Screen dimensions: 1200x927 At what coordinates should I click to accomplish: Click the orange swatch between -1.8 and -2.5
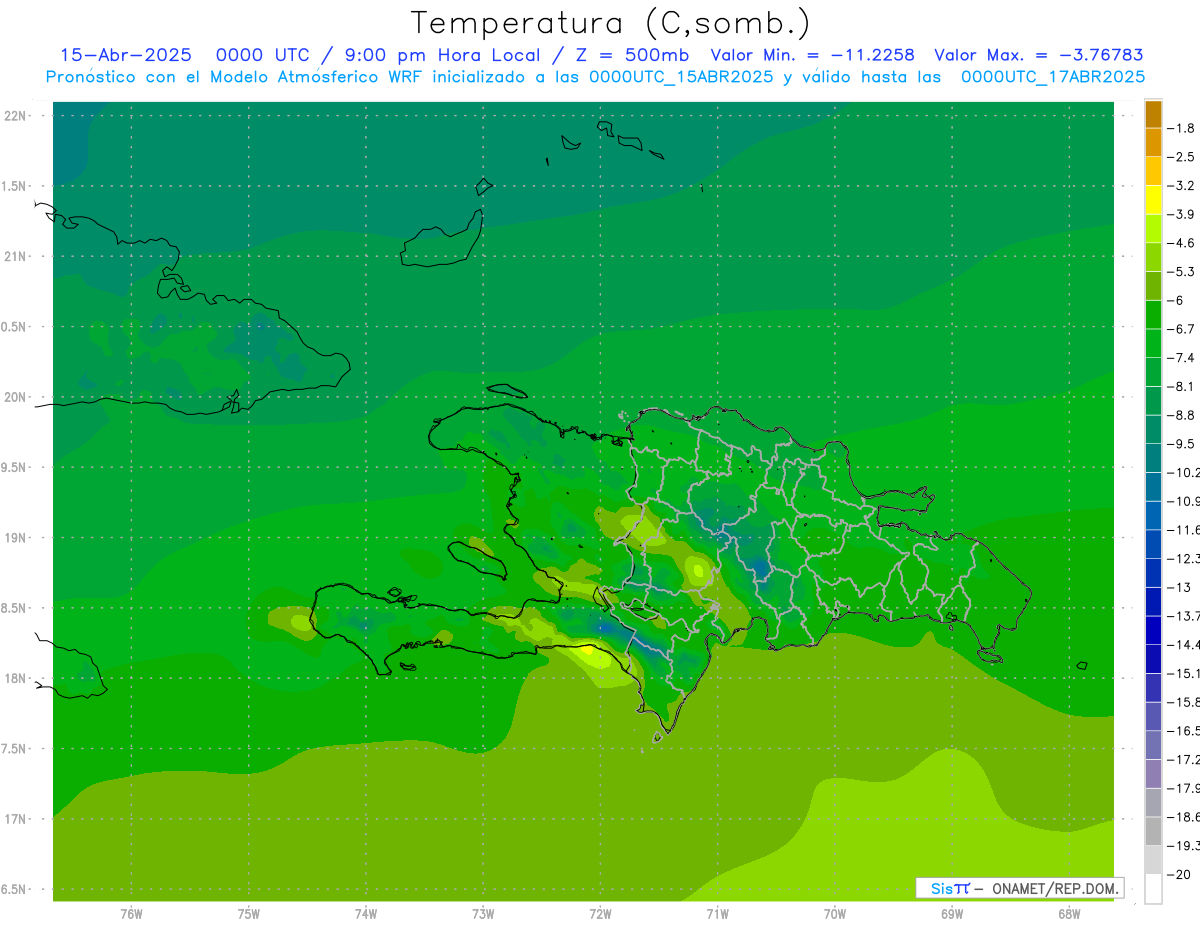click(x=1153, y=142)
